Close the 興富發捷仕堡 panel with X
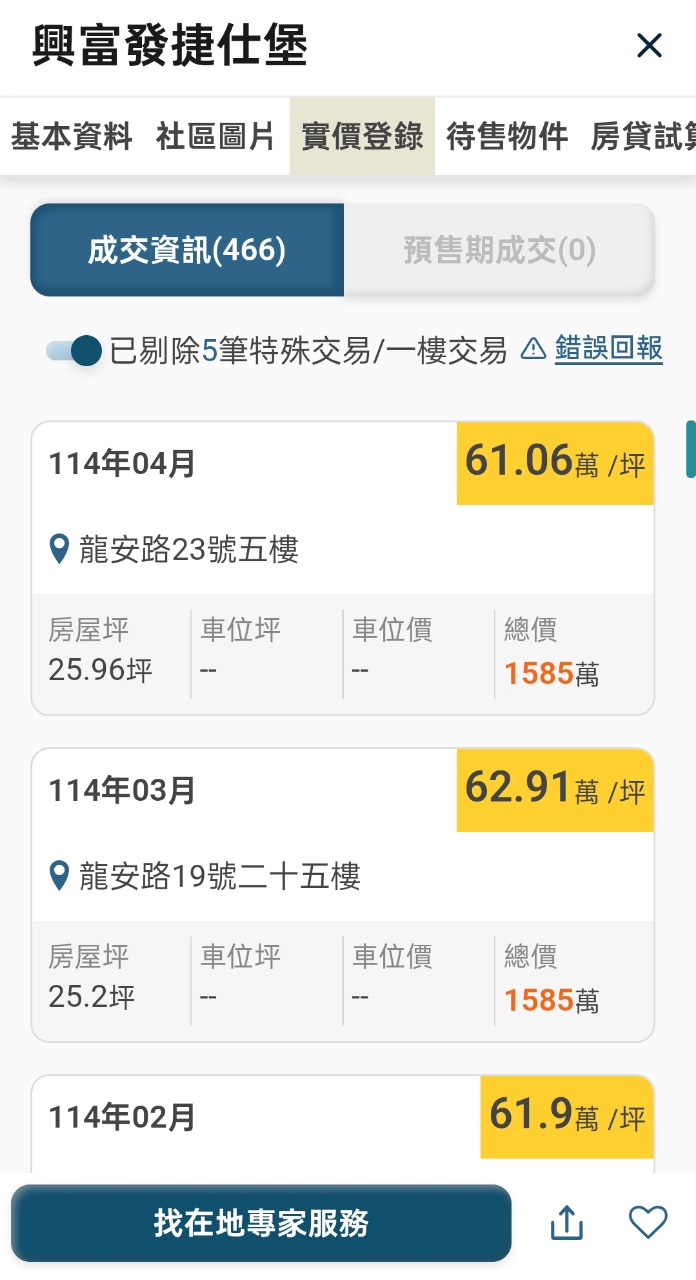The image size is (696, 1280). point(650,46)
